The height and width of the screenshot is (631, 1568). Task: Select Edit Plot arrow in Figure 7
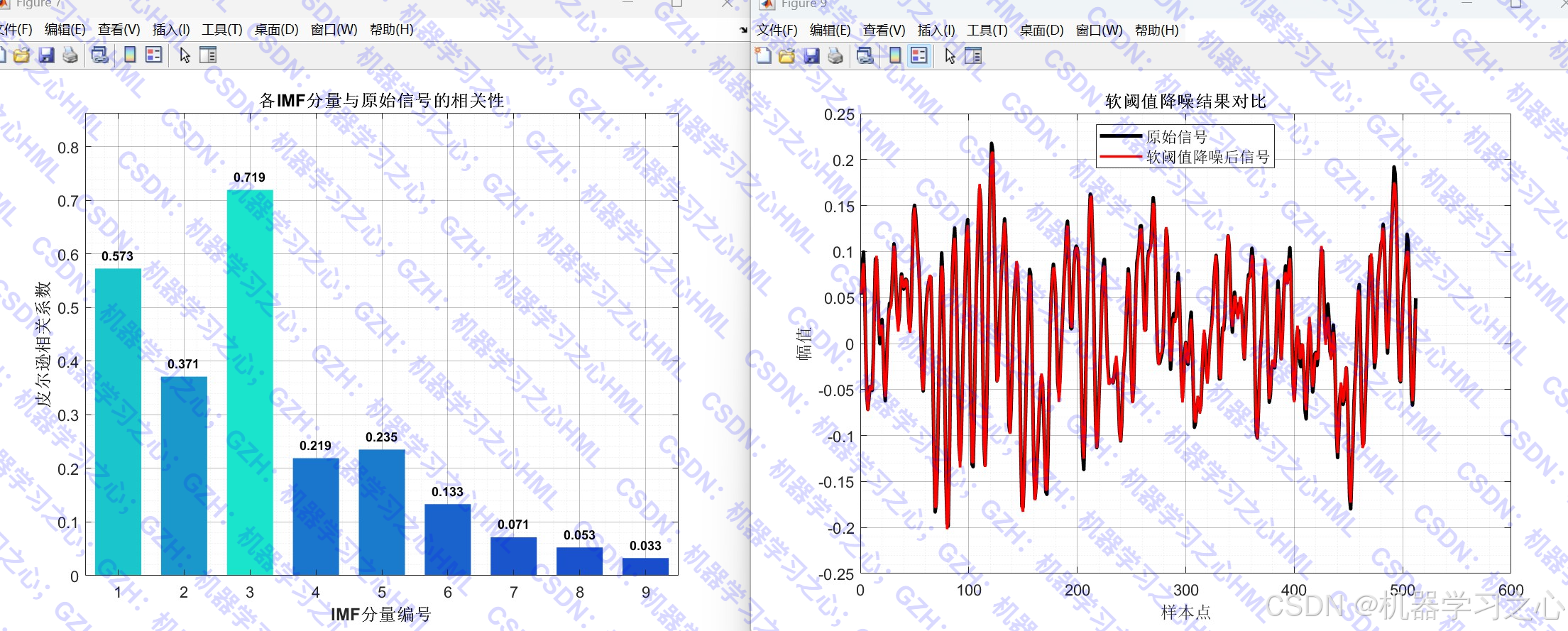tap(185, 55)
